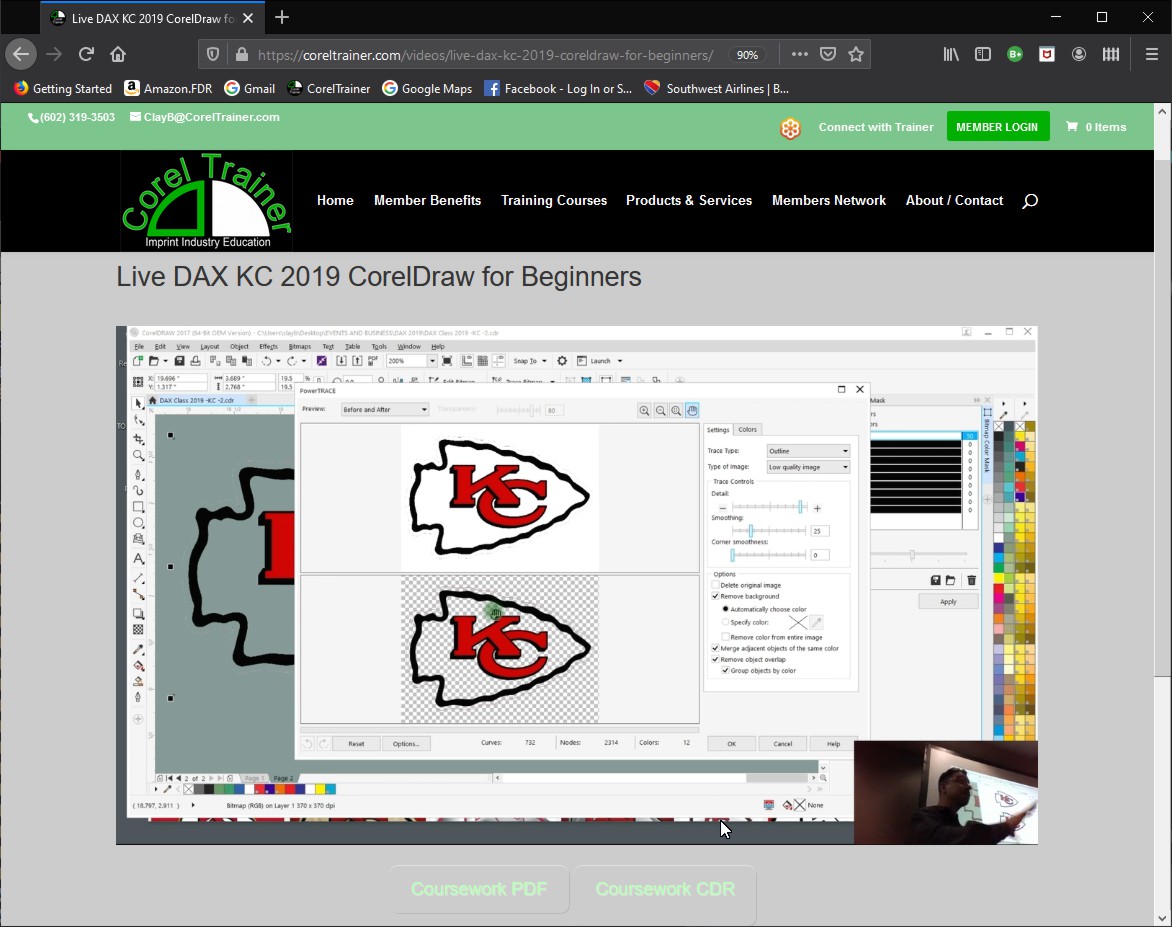Reload the current browser page

[87, 54]
